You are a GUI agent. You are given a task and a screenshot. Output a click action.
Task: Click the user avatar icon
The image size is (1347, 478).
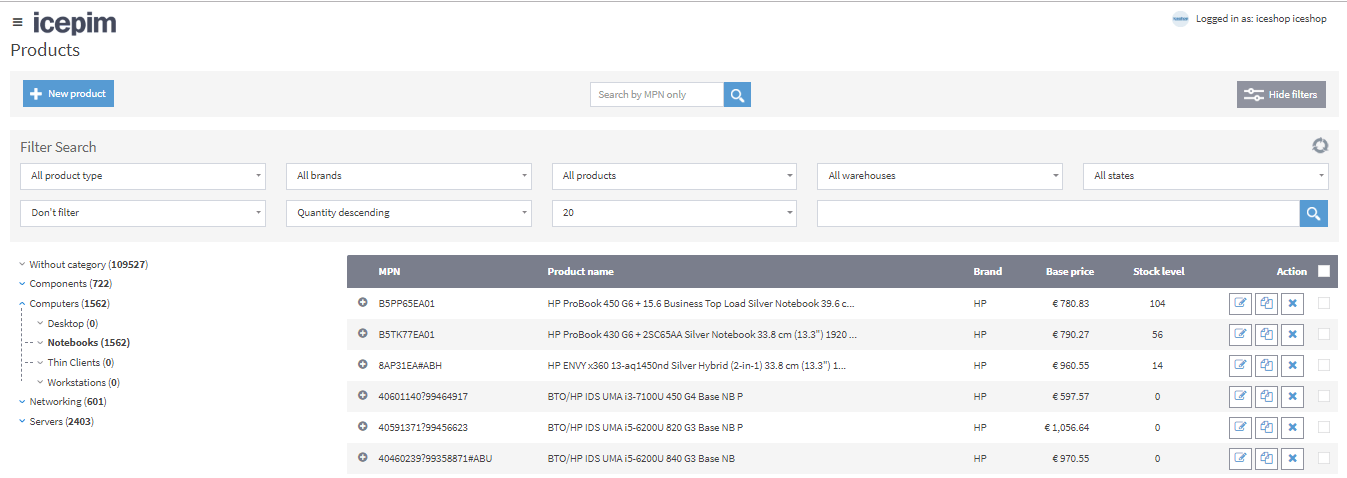1180,19
